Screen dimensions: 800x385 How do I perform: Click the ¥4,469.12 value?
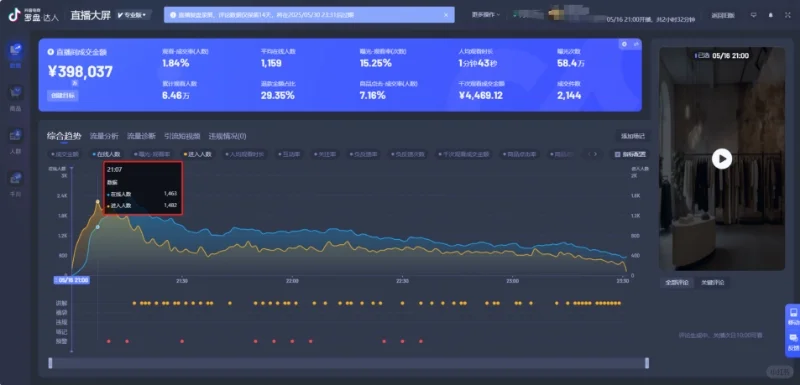pos(481,95)
